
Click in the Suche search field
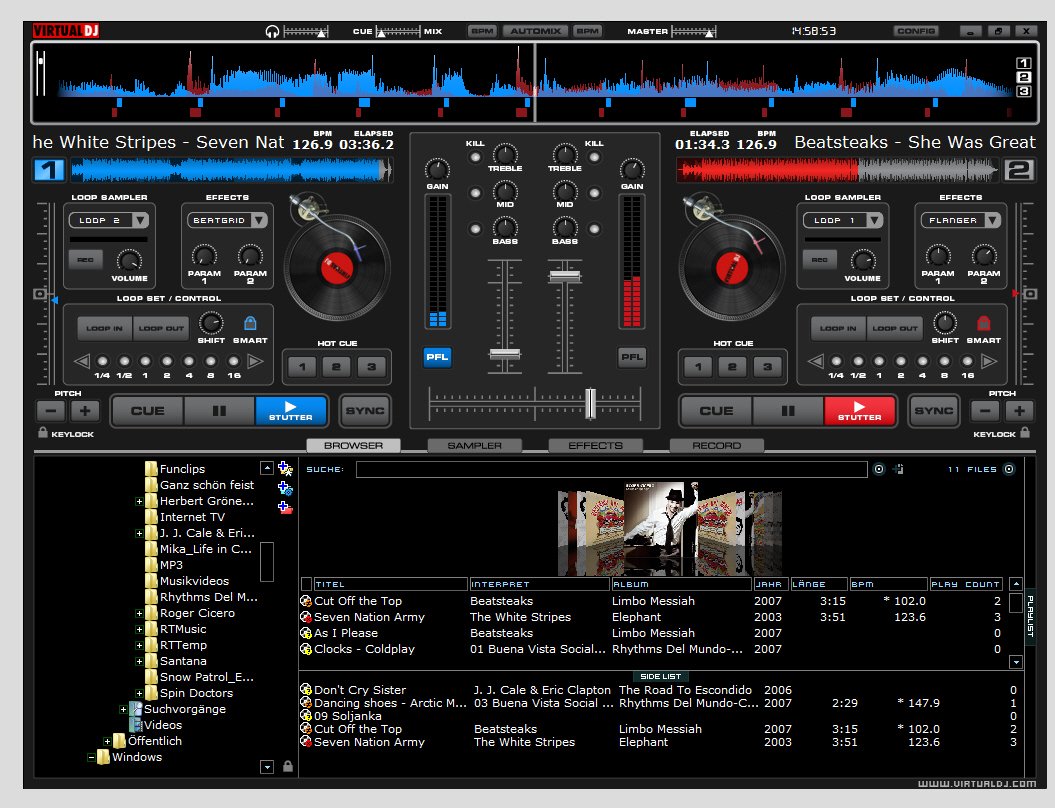click(612, 469)
